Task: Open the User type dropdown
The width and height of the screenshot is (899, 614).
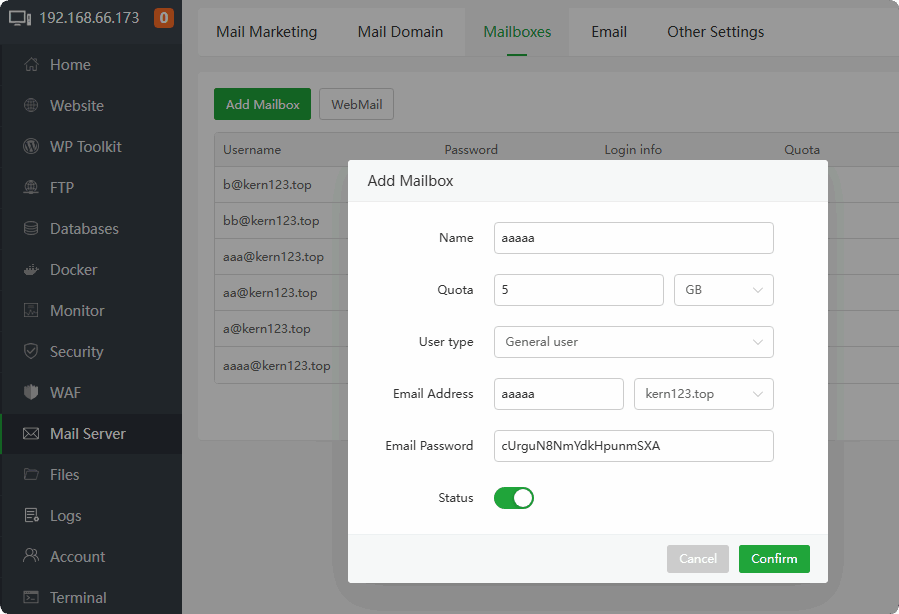Action: click(633, 342)
